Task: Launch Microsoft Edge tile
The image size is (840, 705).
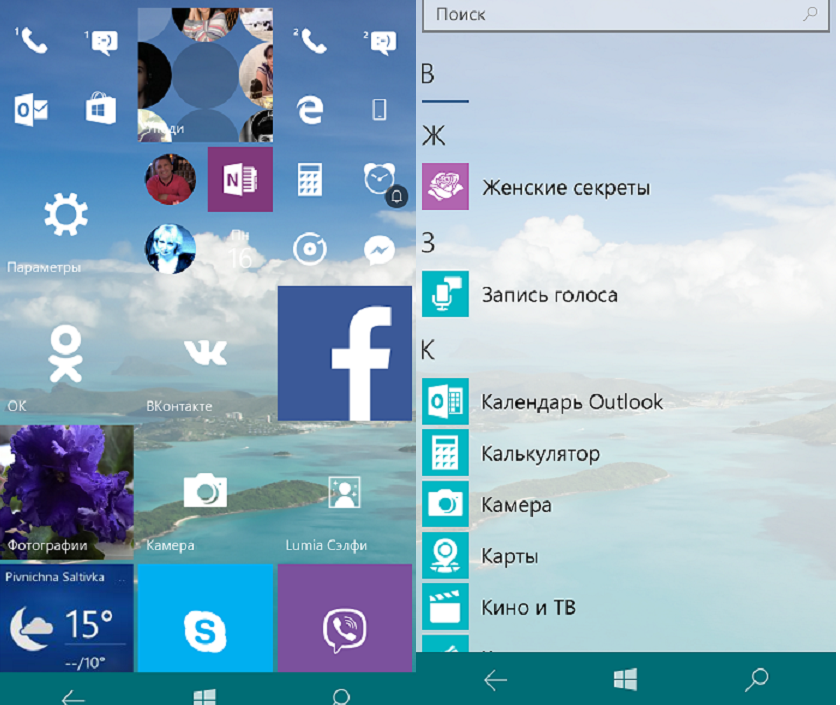Action: pyautogui.click(x=310, y=109)
